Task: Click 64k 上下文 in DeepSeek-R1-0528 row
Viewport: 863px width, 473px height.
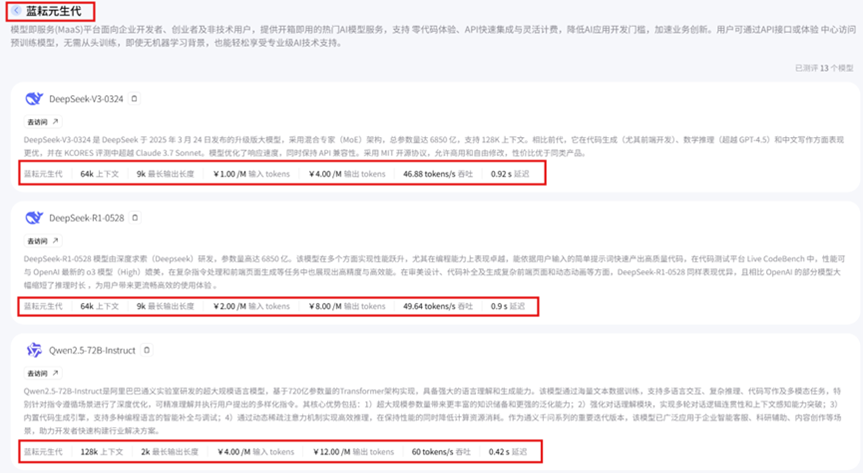Action: (100, 306)
